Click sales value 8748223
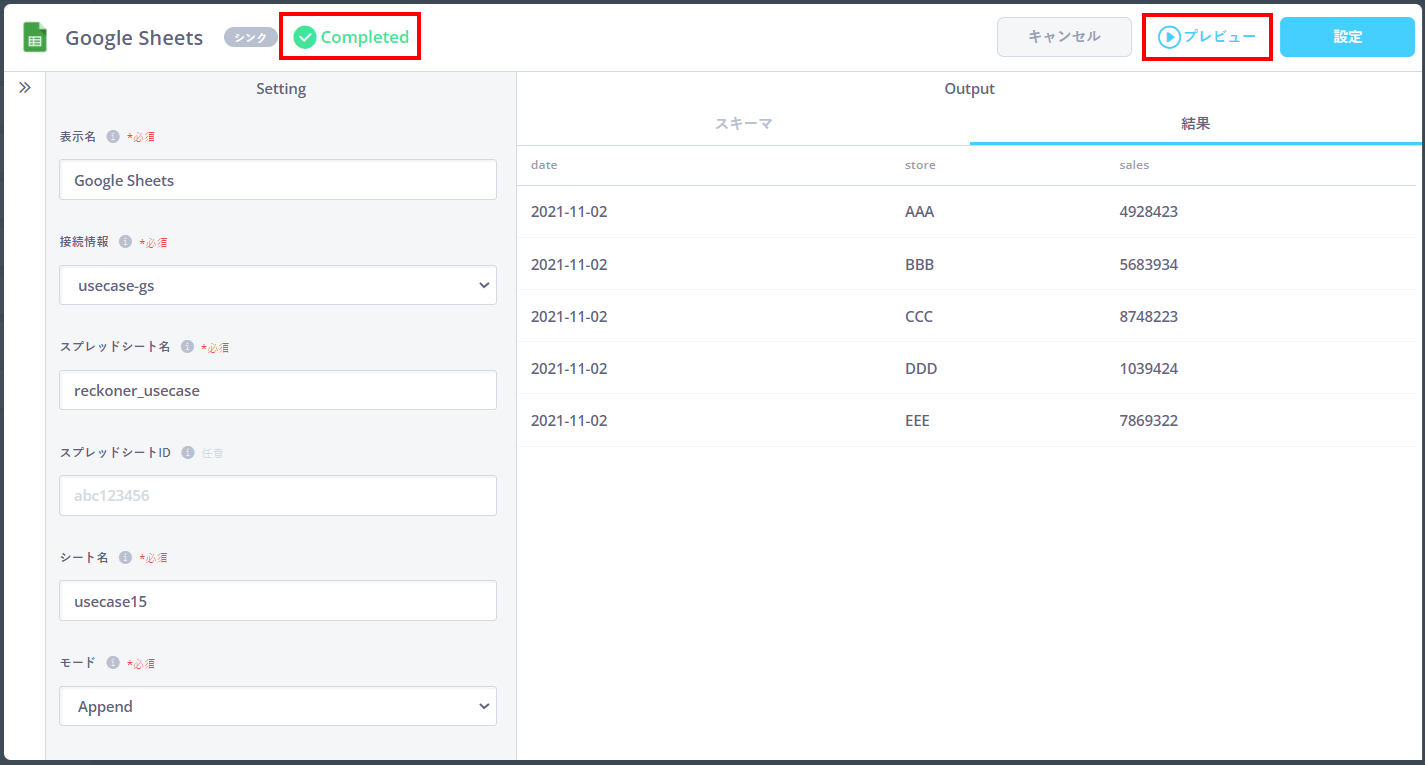Image resolution: width=1425 pixels, height=765 pixels. (1149, 316)
